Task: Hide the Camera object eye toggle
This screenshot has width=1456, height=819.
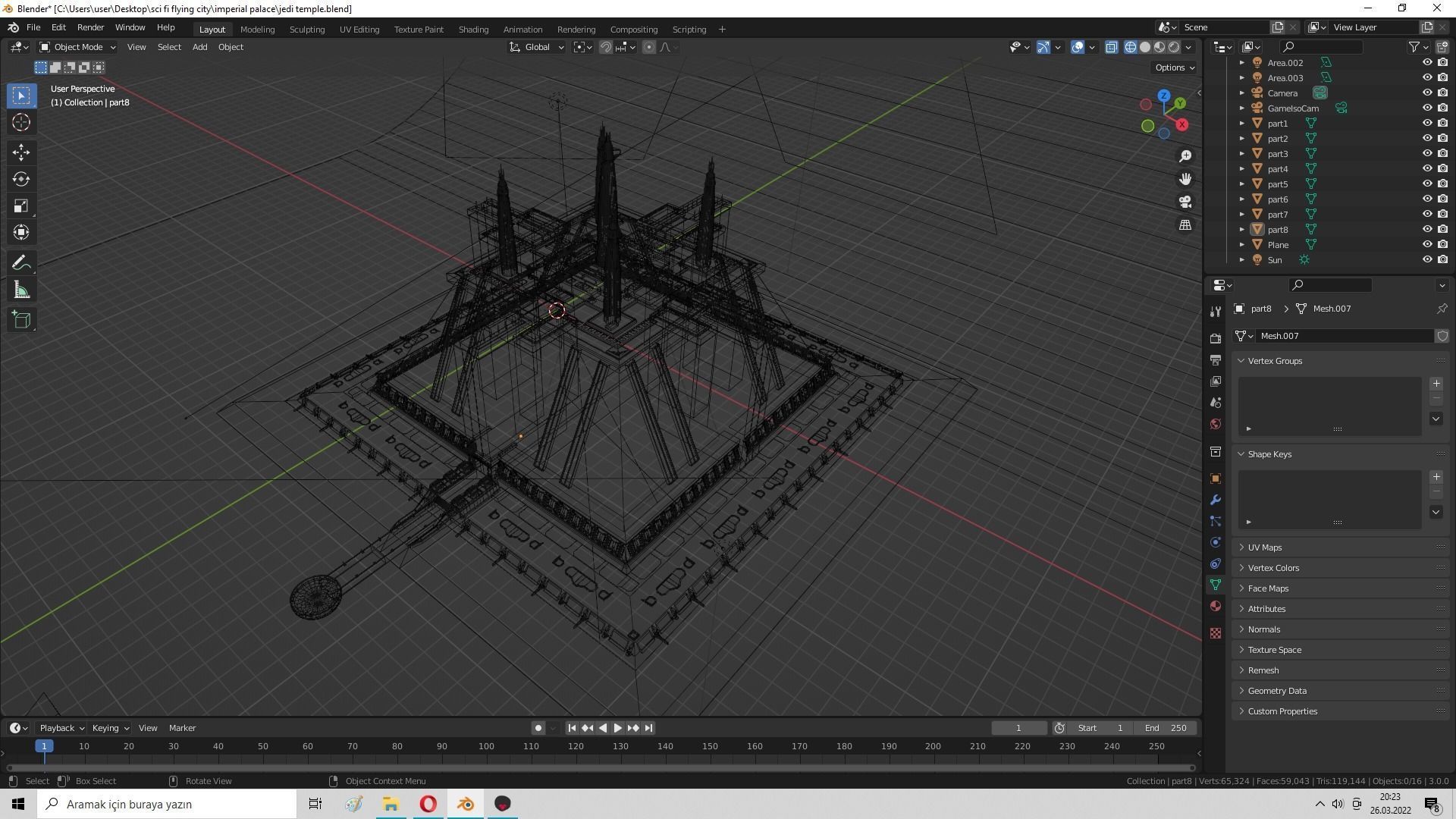Action: (x=1427, y=93)
